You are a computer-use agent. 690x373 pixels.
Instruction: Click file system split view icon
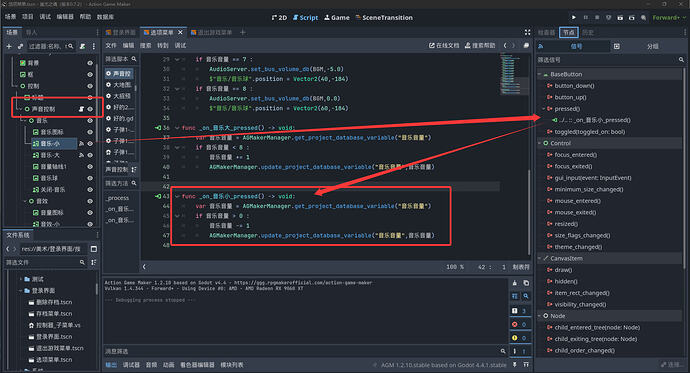(94, 249)
